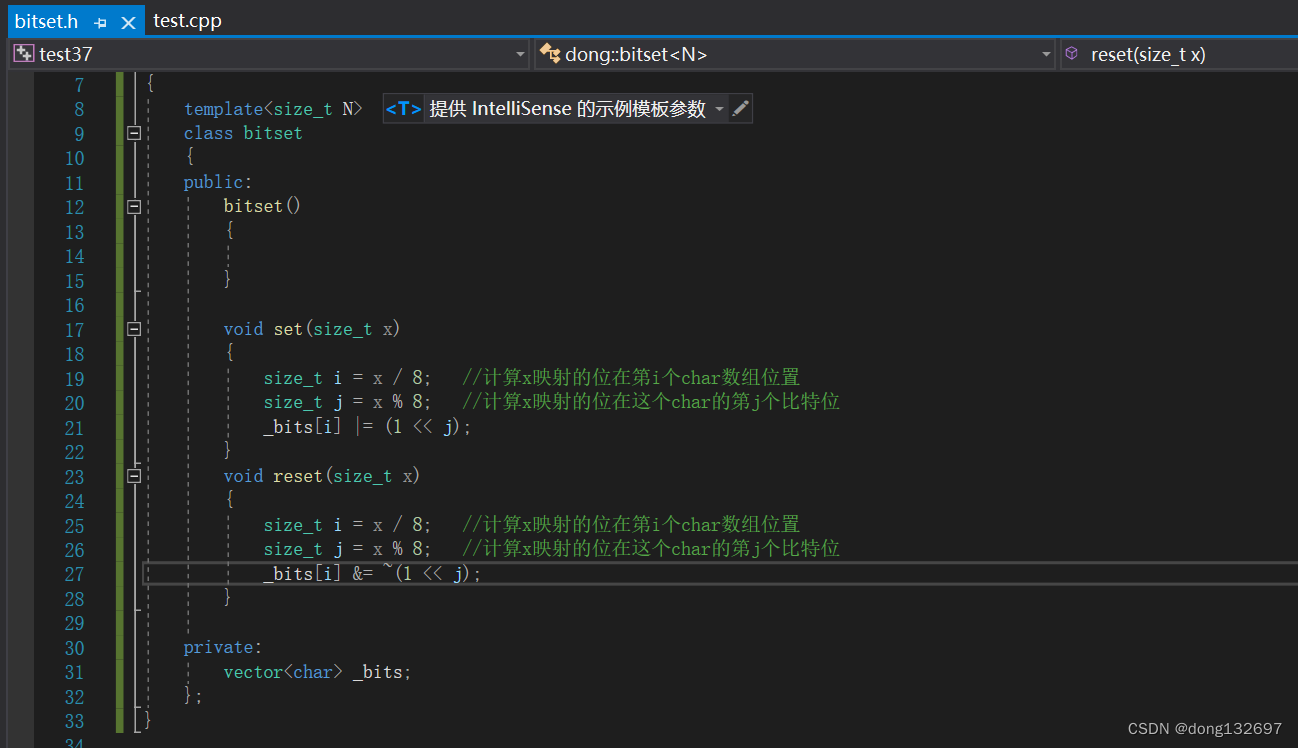Click 'size_t j = x % 8;' in reset function
1298x748 pixels.
coord(348,549)
